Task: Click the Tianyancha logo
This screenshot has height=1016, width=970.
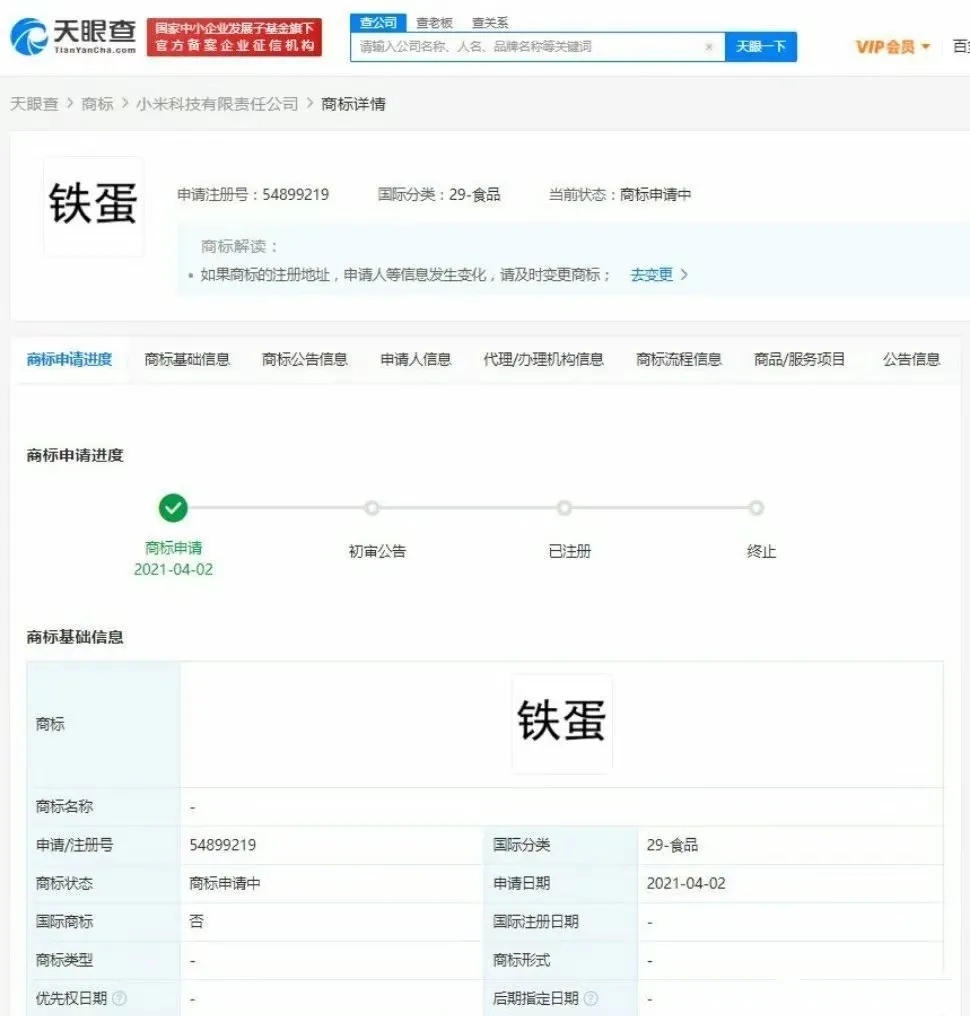Action: 73,37
